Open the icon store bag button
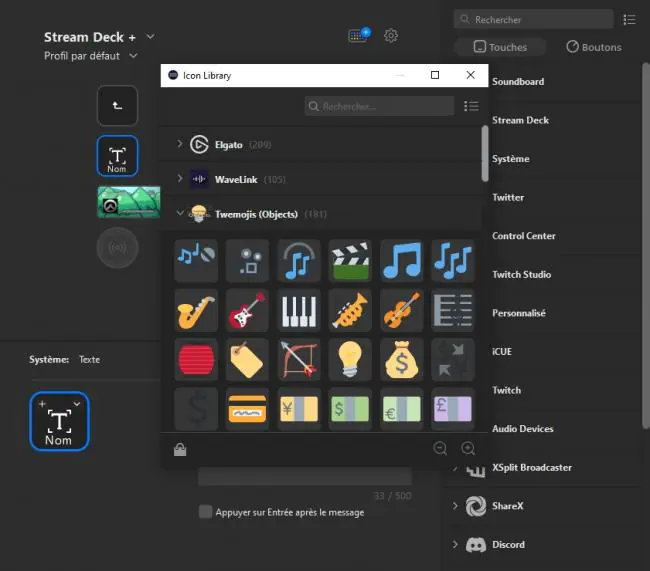 180,449
